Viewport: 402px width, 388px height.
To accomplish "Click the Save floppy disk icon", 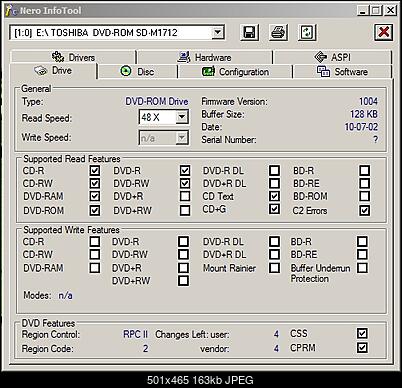I will point(249,32).
